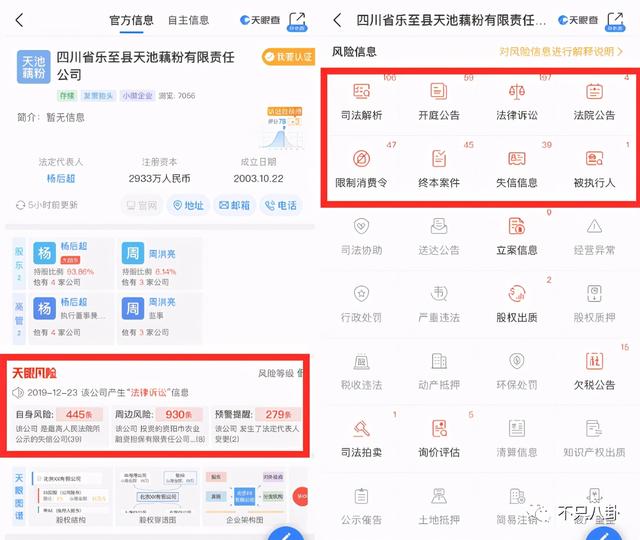The width and height of the screenshot is (640, 540).
Task: Tap share icon on left page header
Action: [x=297, y=22]
